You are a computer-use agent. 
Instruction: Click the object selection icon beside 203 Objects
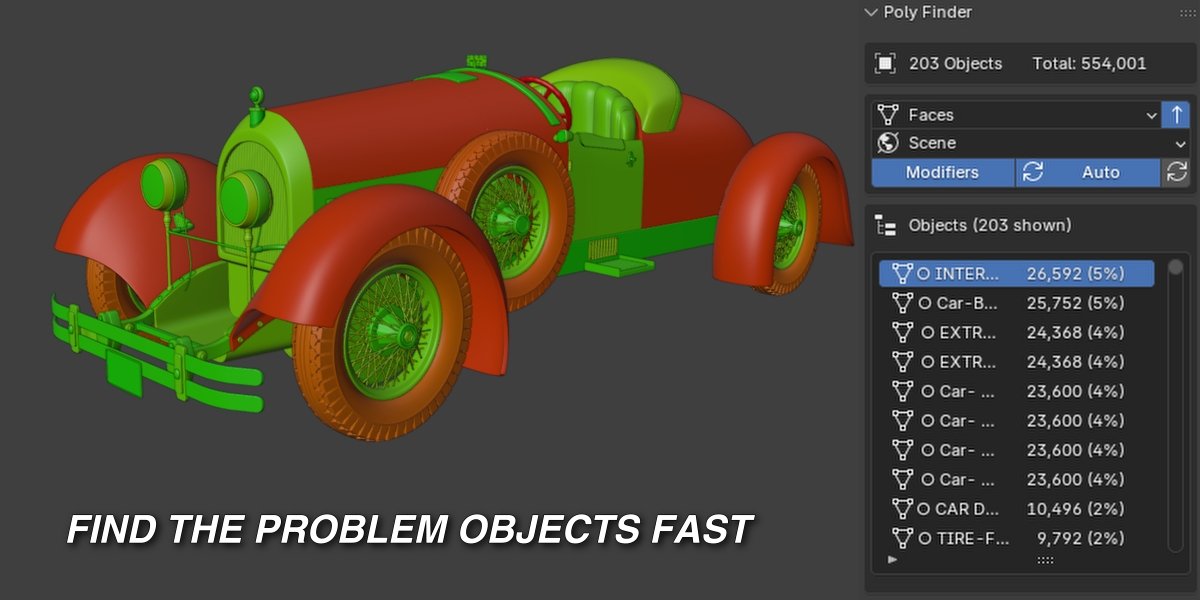pos(885,63)
